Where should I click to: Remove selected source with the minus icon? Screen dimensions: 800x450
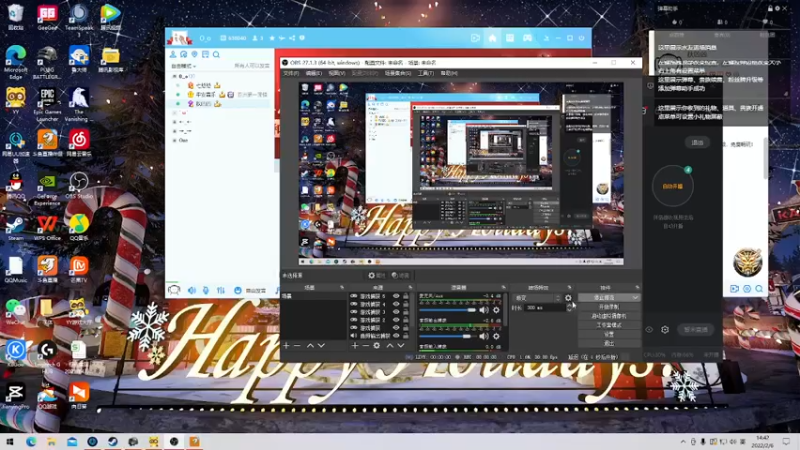point(365,346)
